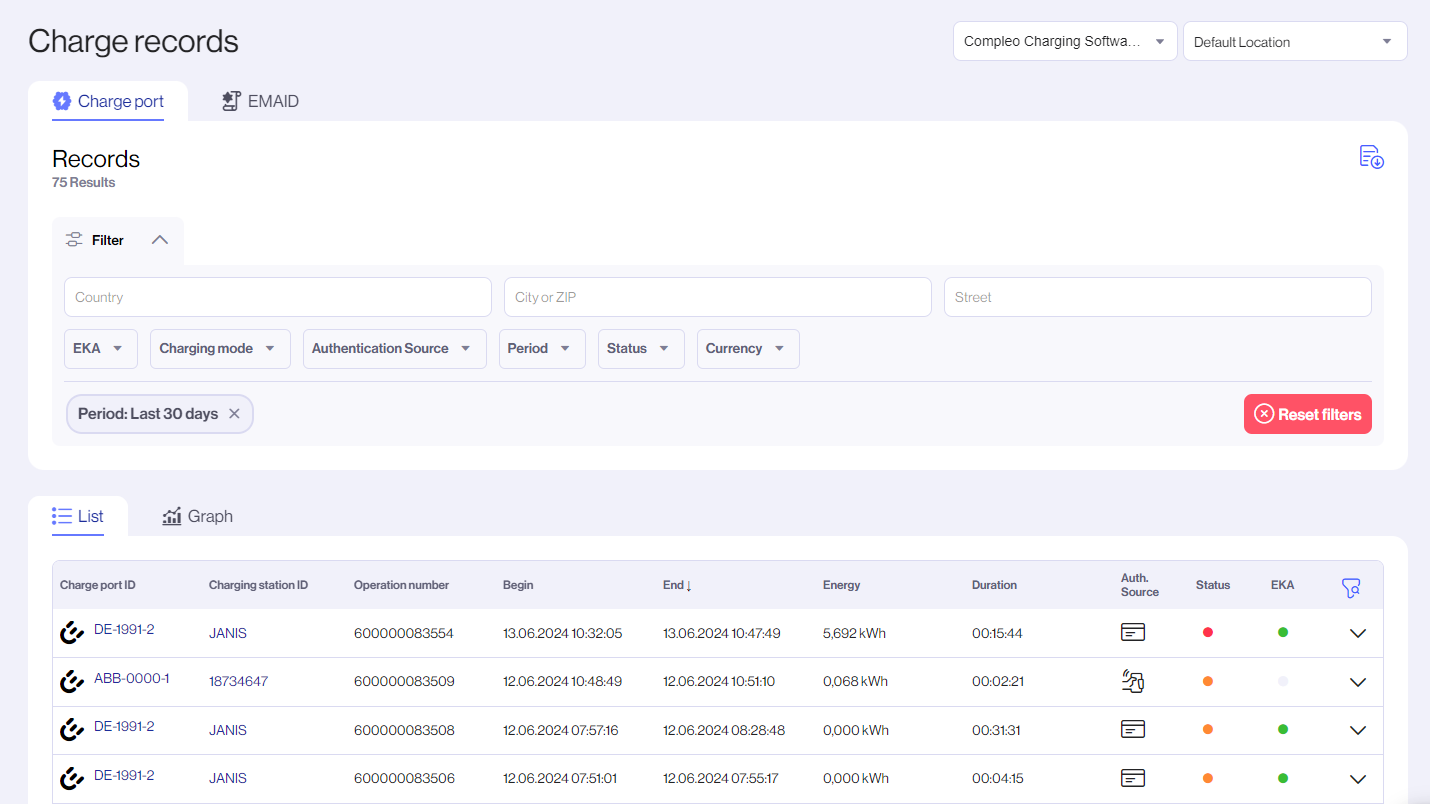Click the Reset filters button
The height and width of the screenshot is (804, 1430).
pos(1307,414)
